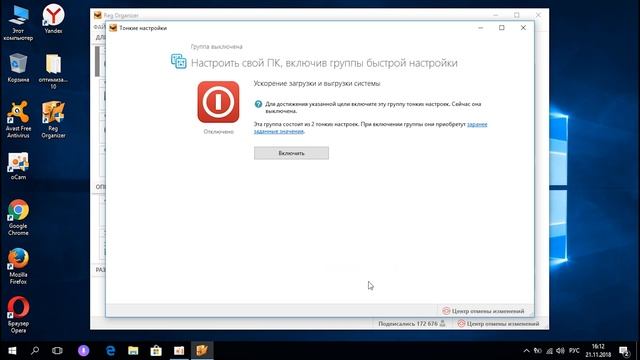Open the clock showing 16:12
The image size is (640, 360).
click(x=598, y=351)
